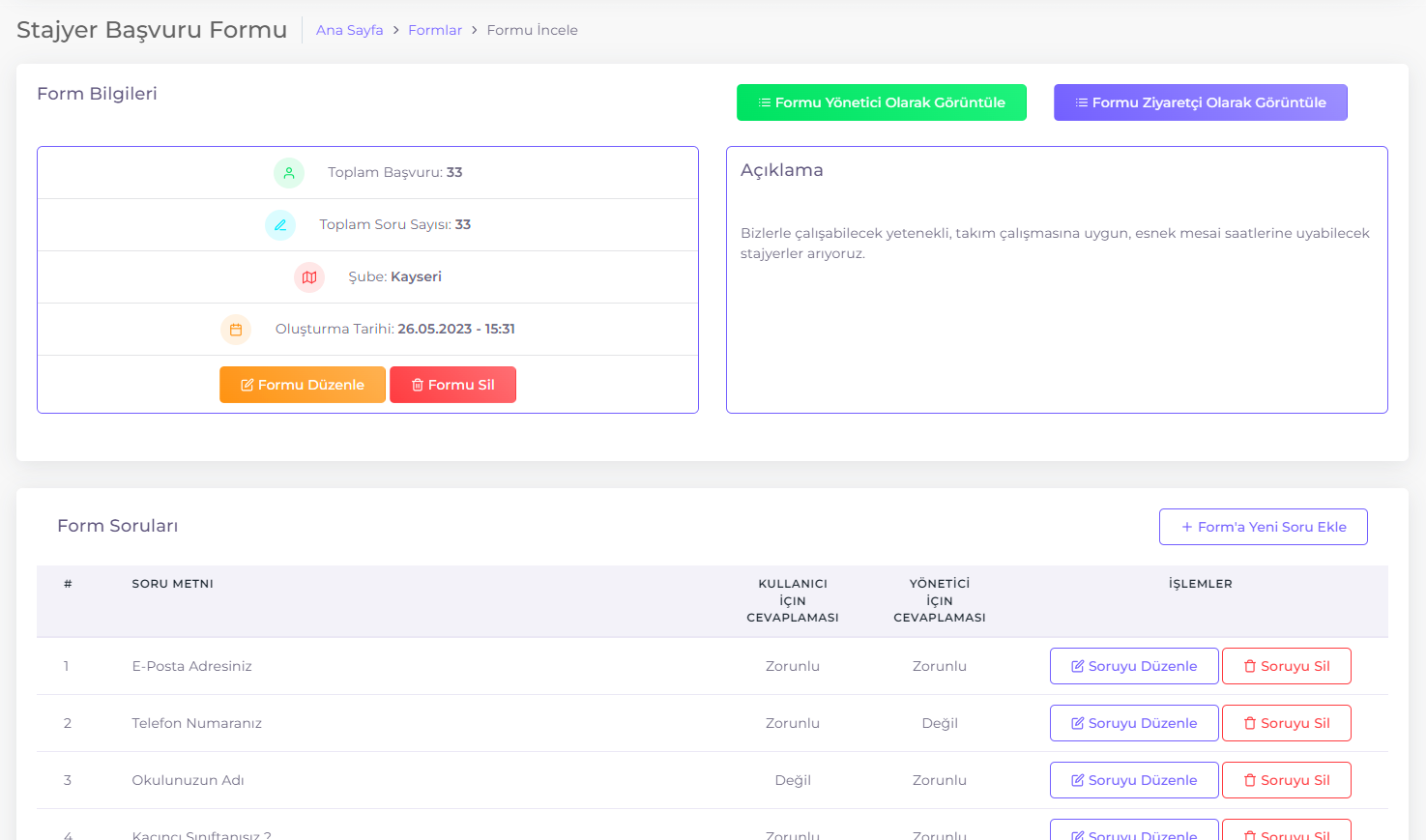Go to Ana Sayfa breadcrumb link
The width and height of the screenshot is (1426, 840).
tap(349, 30)
